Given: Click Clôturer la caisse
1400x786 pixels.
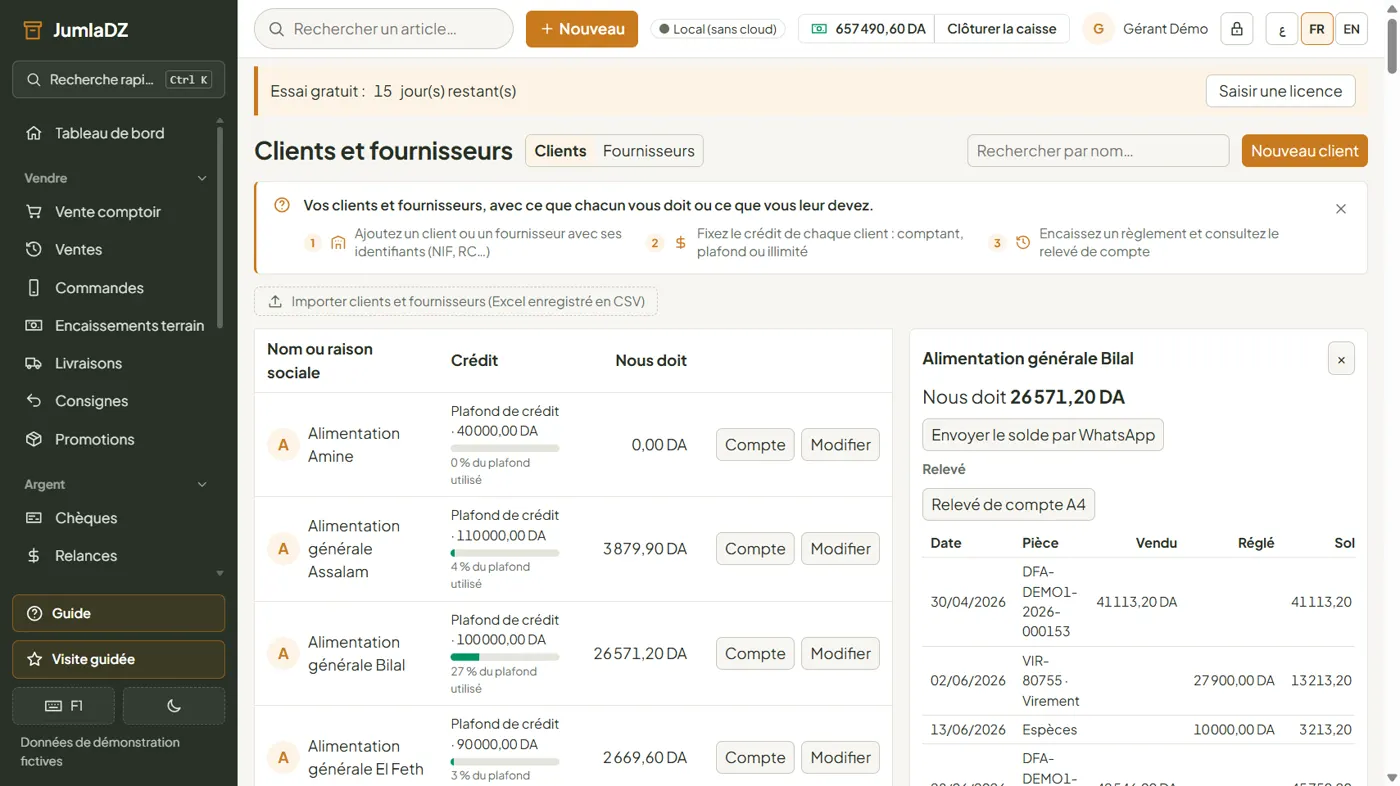Looking at the screenshot, I should tap(1002, 29).
